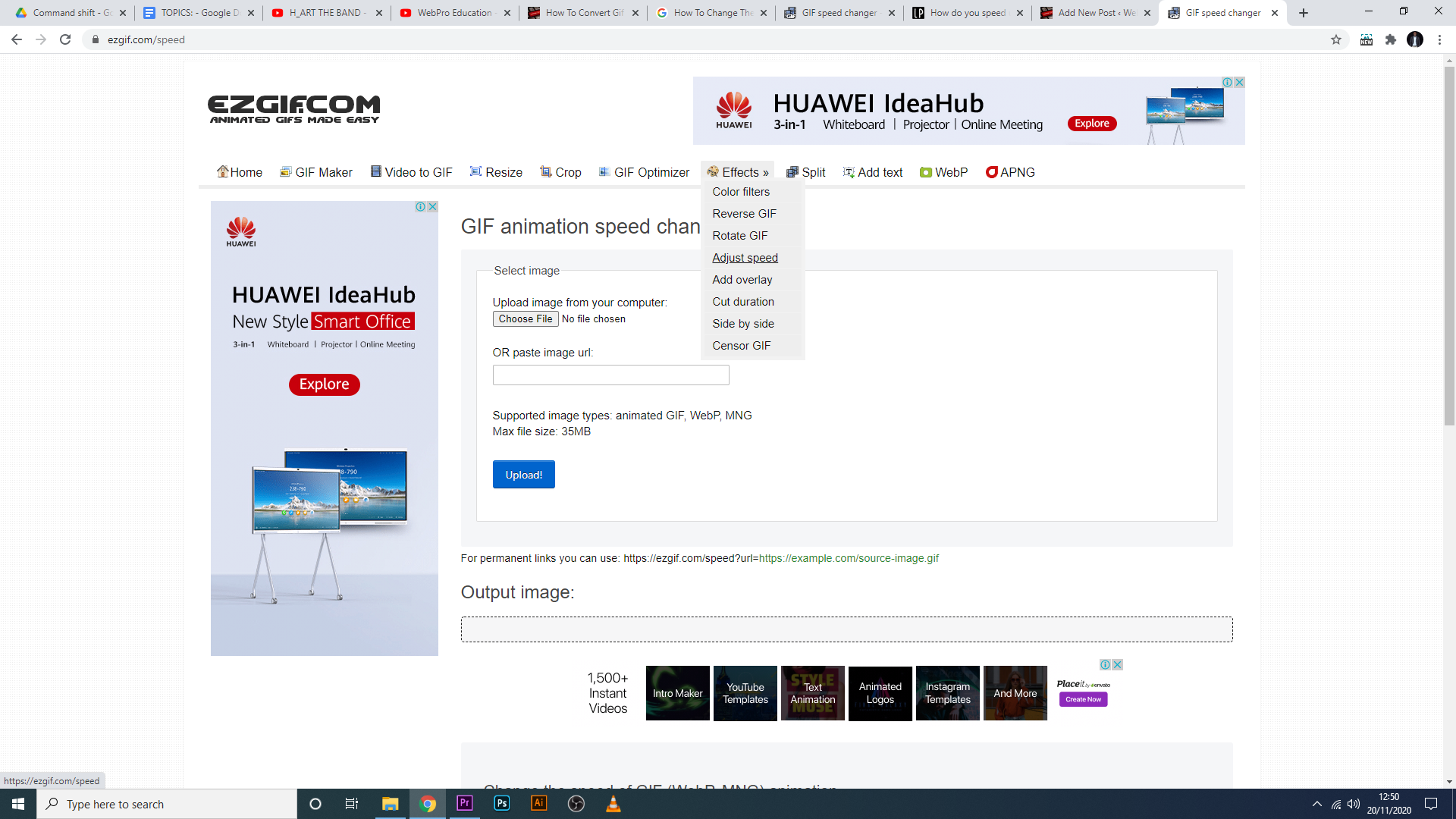Screen dimensions: 1456x819
Task: Go to Home in site menu
Action: [240, 172]
